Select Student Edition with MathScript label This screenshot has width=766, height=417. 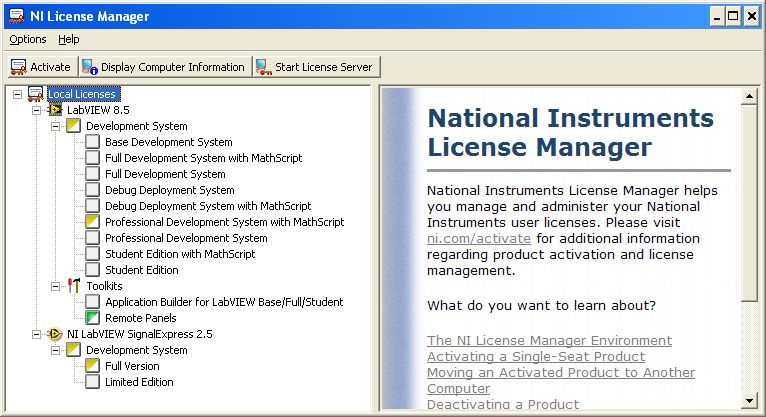(x=180, y=254)
